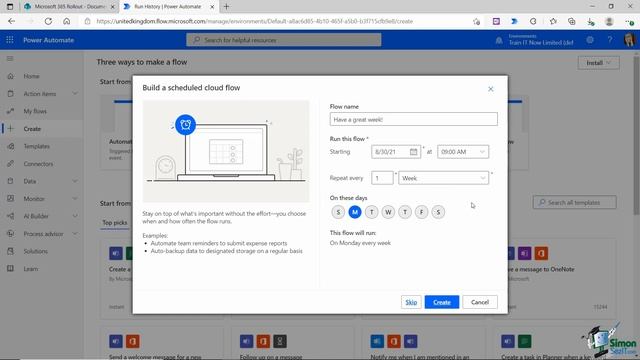
Task: Click the Create button in dialog
Action: pyautogui.click(x=442, y=302)
